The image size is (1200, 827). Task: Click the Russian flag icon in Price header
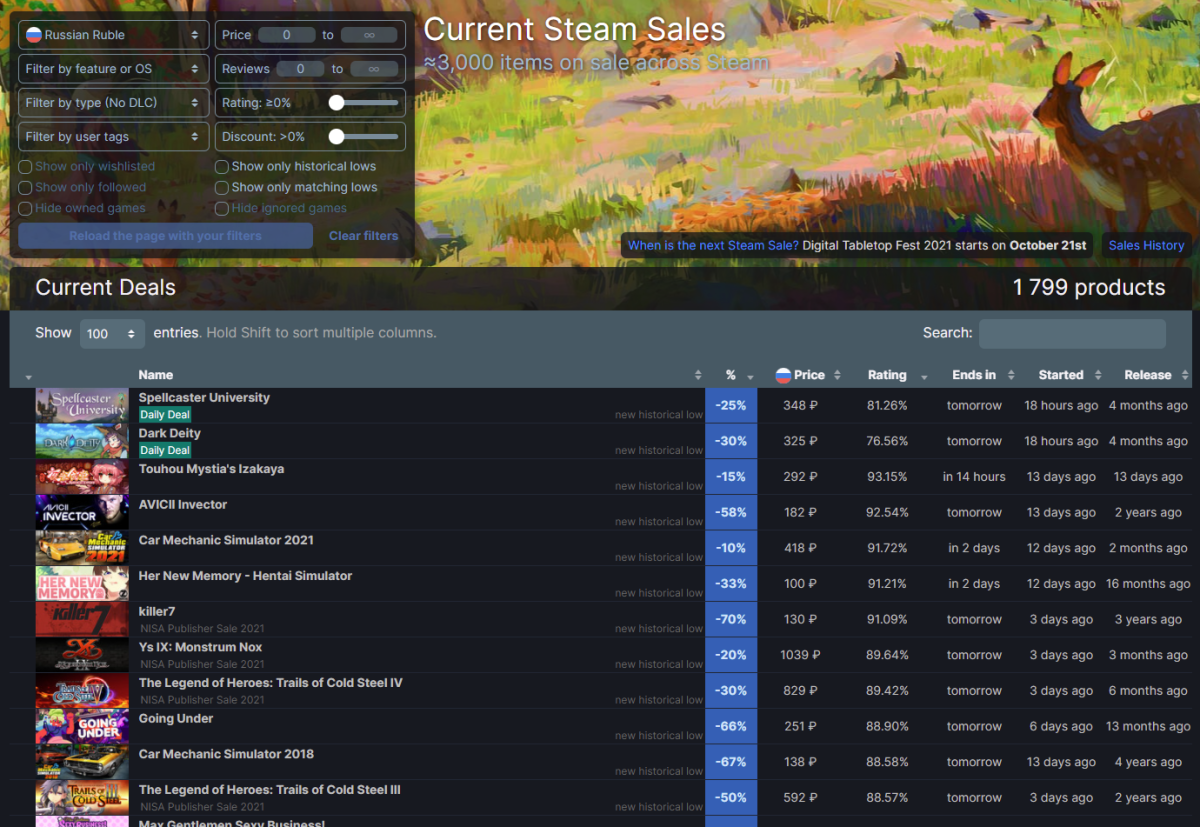pyautogui.click(x=783, y=376)
